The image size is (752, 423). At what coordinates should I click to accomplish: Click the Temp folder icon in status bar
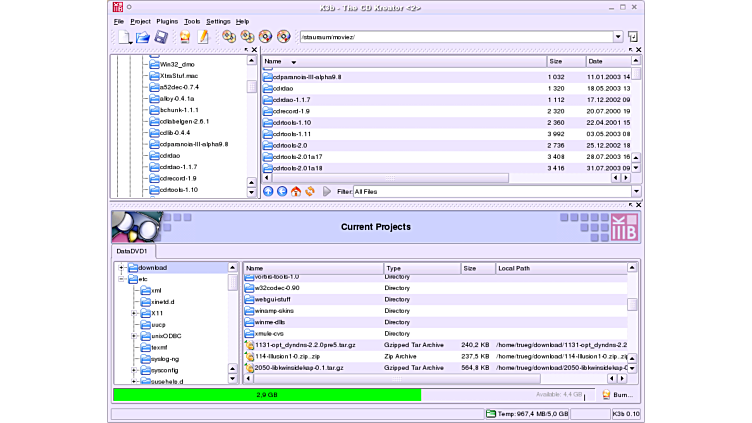click(x=491, y=413)
